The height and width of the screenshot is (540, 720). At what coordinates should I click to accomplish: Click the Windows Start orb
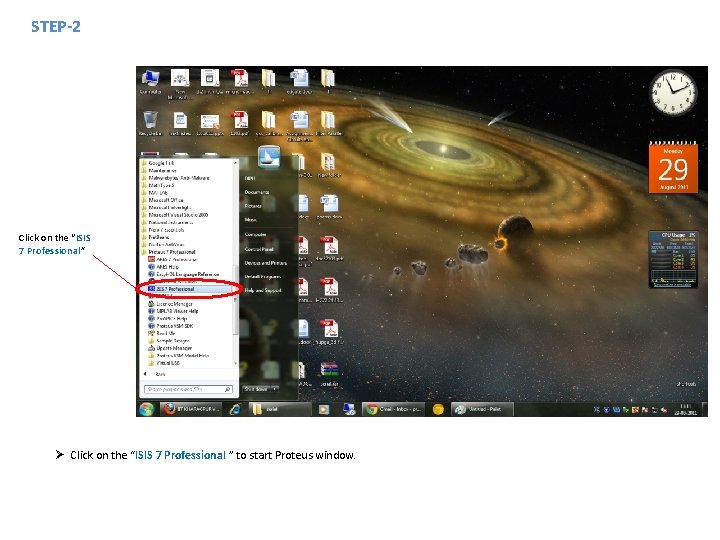tap(147, 409)
